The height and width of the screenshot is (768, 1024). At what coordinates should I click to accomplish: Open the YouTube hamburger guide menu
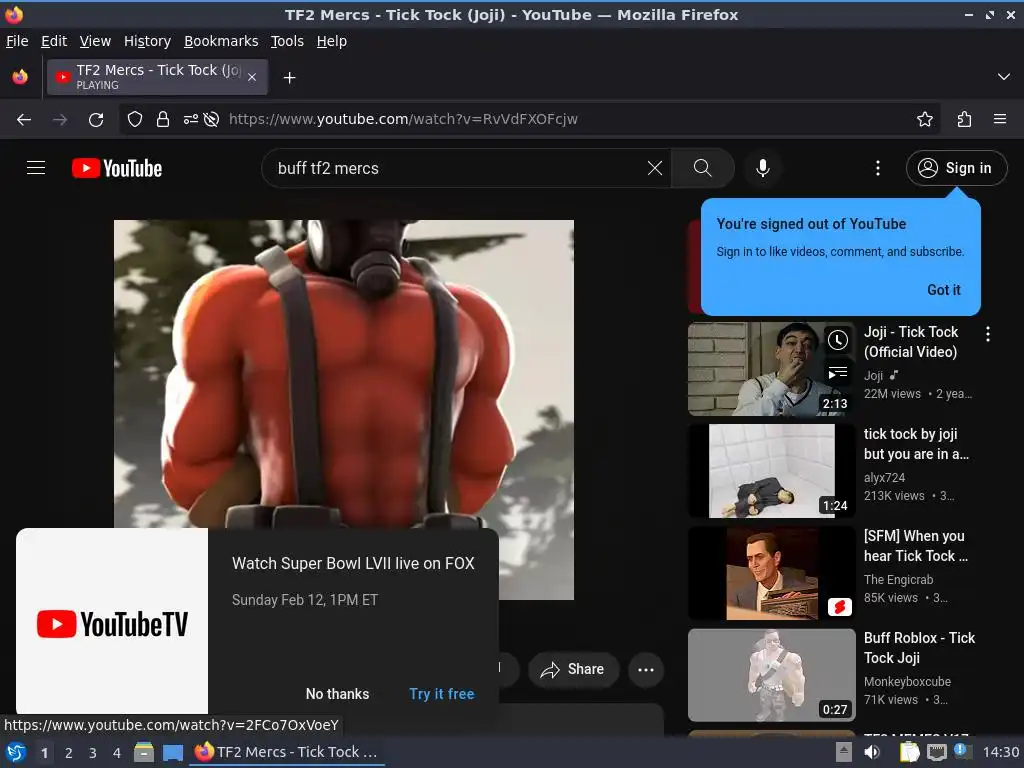(x=36, y=168)
